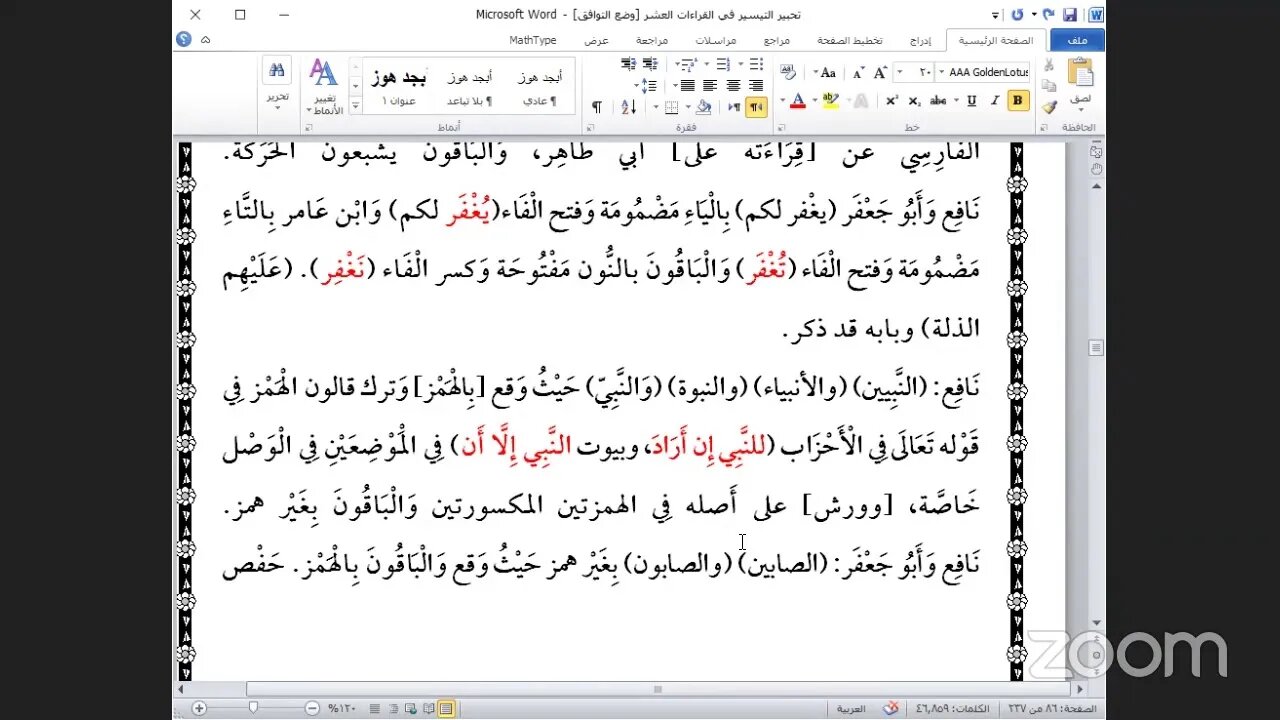Apply align left paragraph icon
The image size is (1280, 720).
(x=710, y=86)
